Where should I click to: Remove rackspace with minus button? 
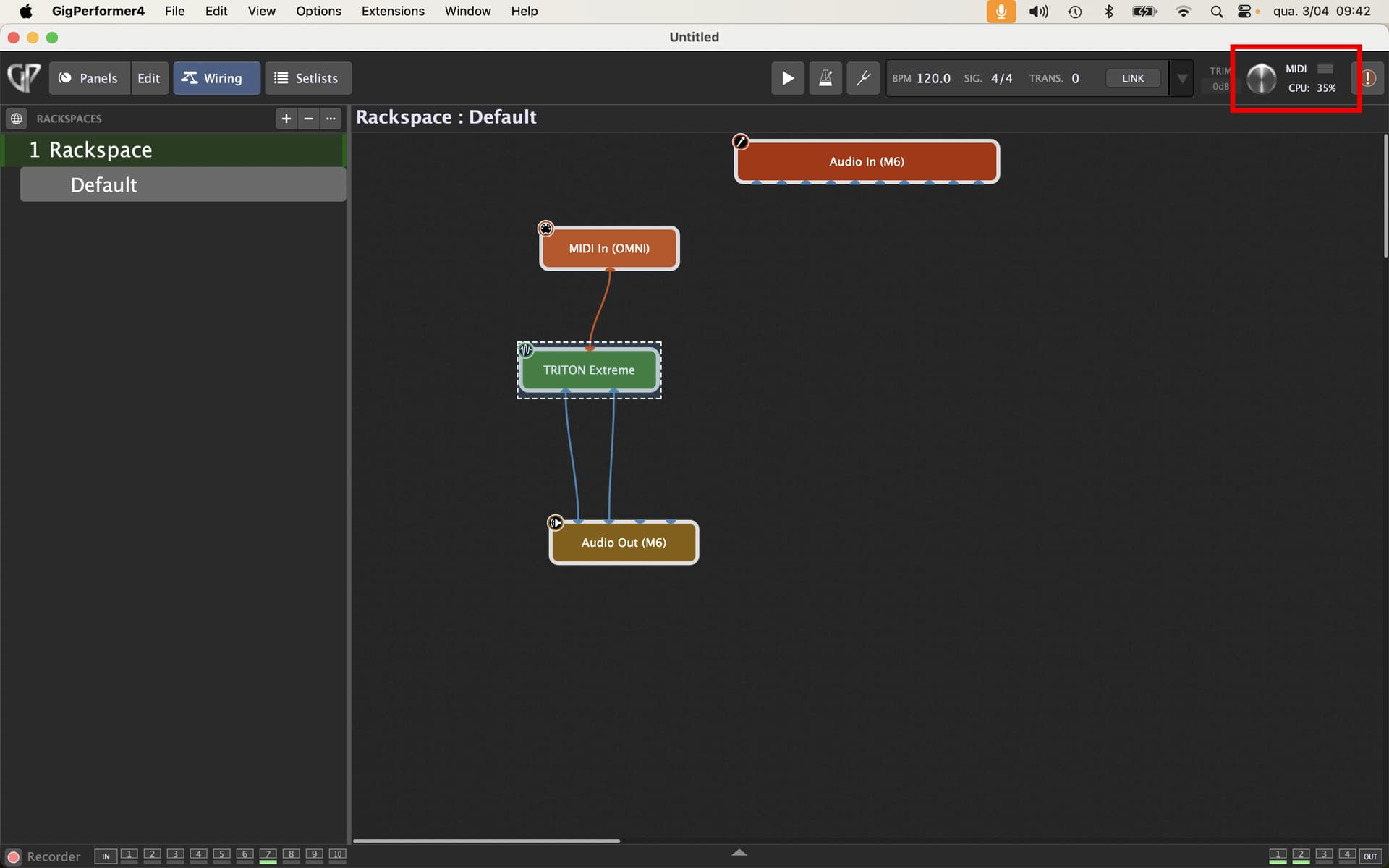pyautogui.click(x=309, y=118)
